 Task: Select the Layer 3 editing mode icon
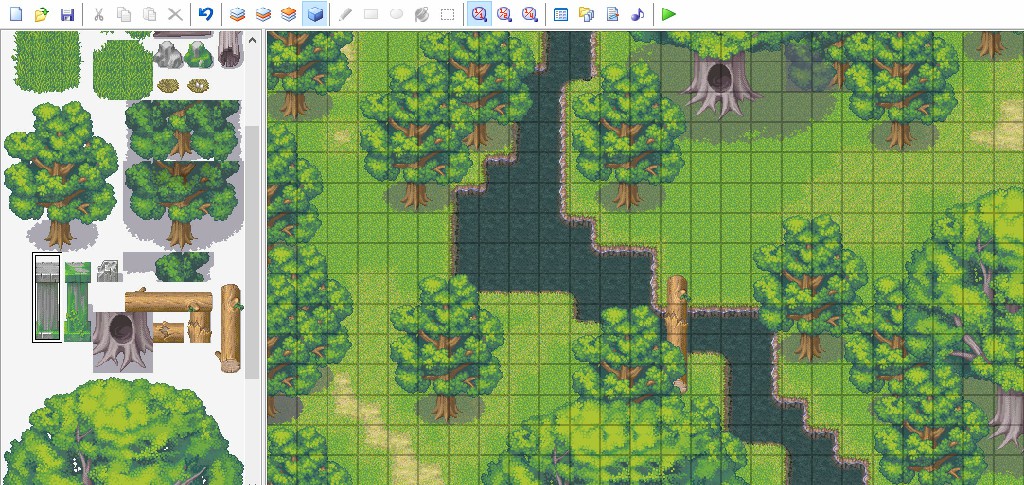(x=289, y=14)
